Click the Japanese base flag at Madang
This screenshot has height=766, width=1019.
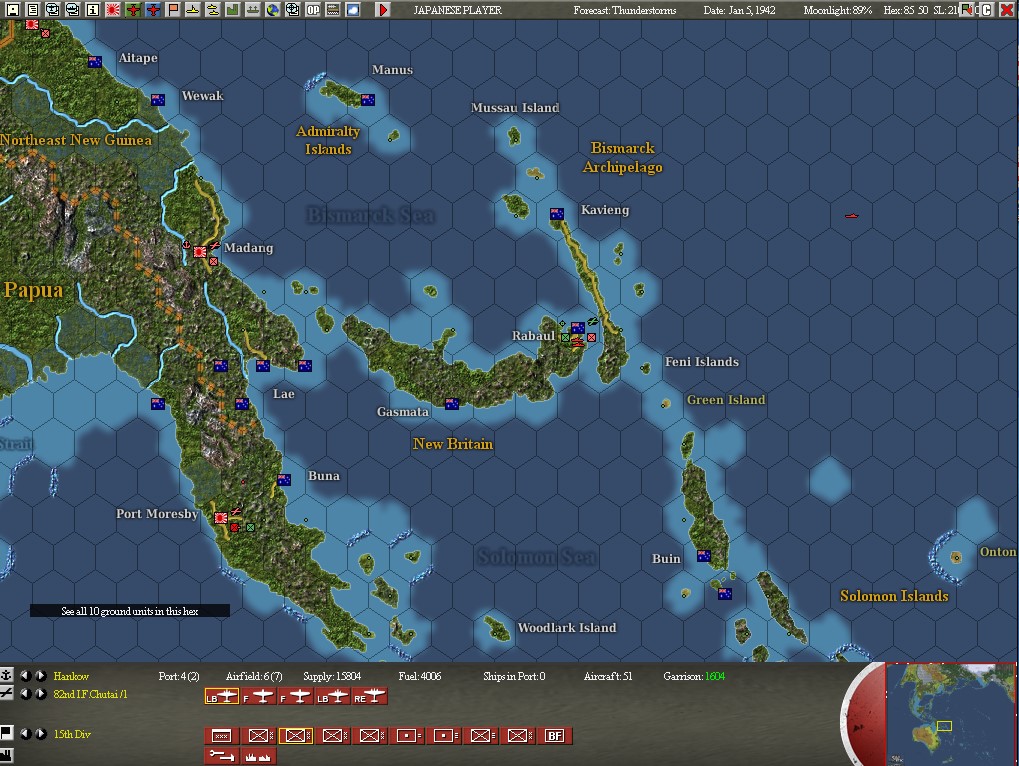200,251
